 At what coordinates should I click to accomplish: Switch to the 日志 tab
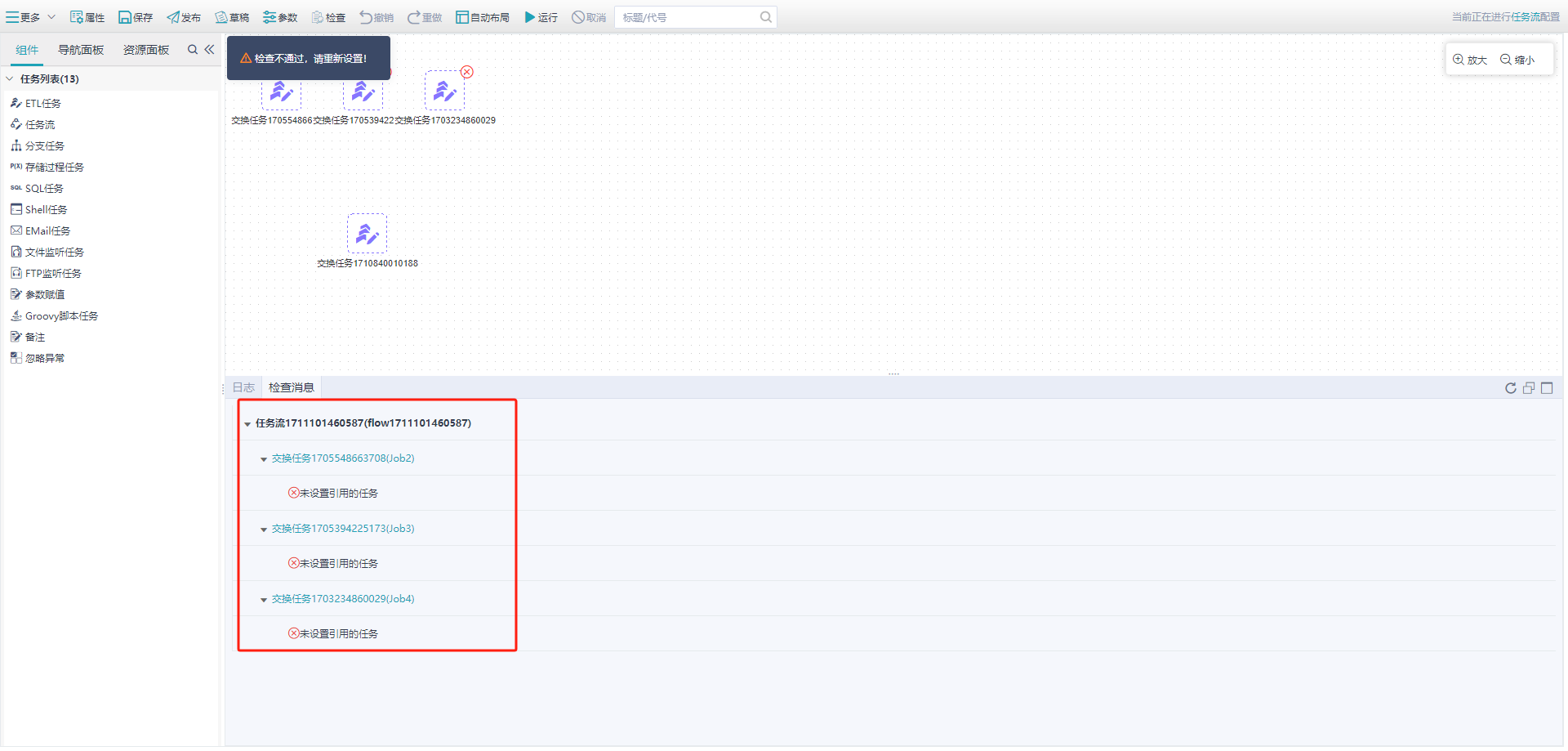click(243, 387)
